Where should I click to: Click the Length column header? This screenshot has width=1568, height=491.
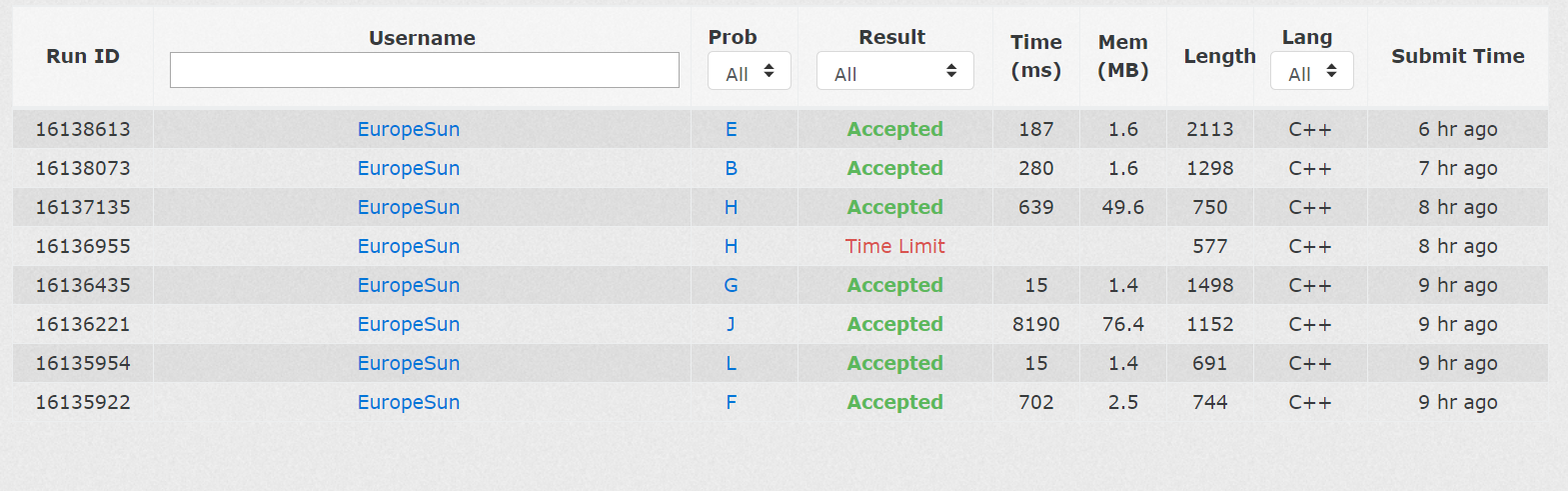[x=1219, y=56]
